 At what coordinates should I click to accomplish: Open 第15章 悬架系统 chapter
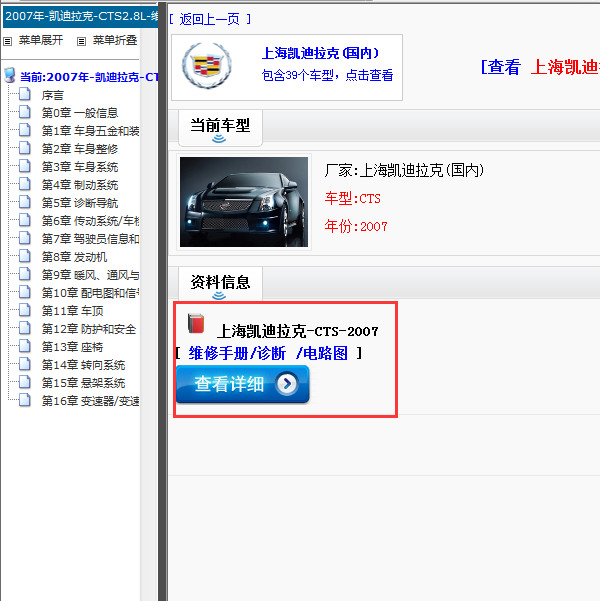[x=83, y=383]
